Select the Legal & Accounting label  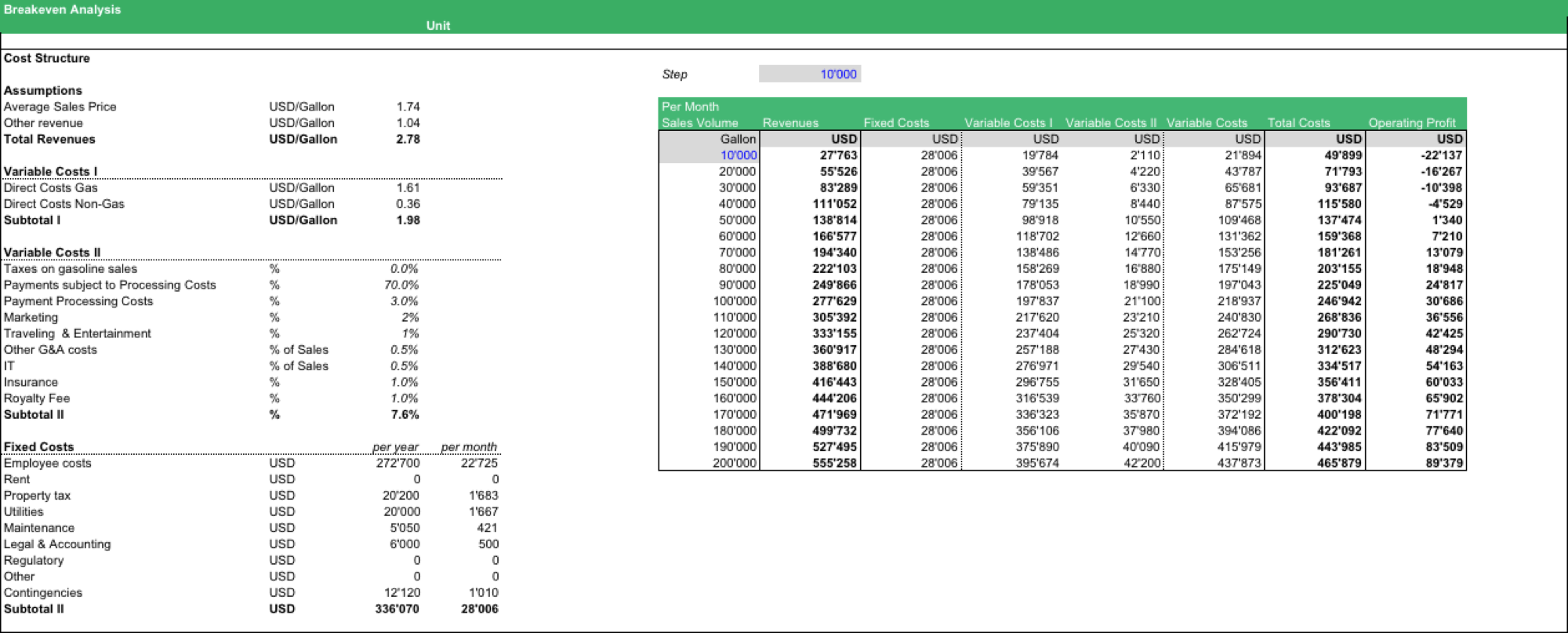tap(57, 544)
